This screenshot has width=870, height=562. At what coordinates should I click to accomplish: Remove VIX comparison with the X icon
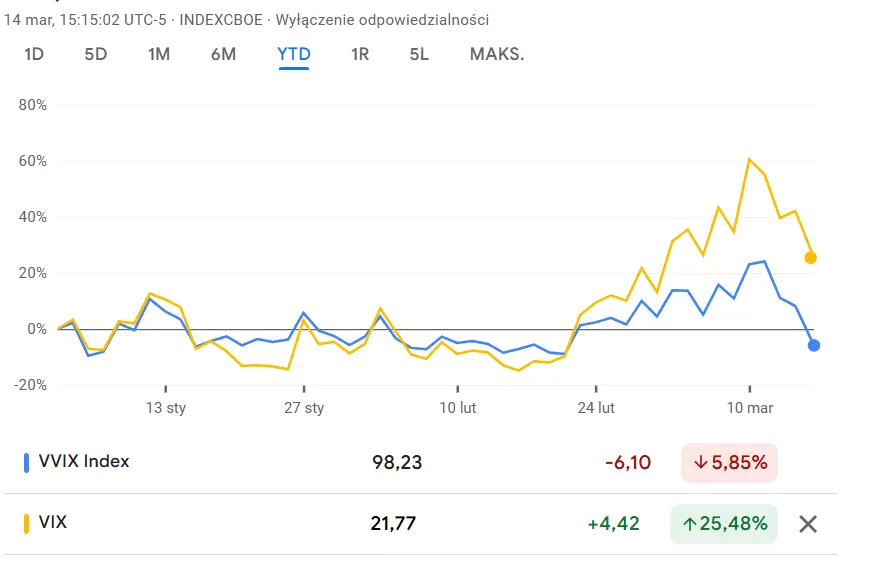point(808,524)
